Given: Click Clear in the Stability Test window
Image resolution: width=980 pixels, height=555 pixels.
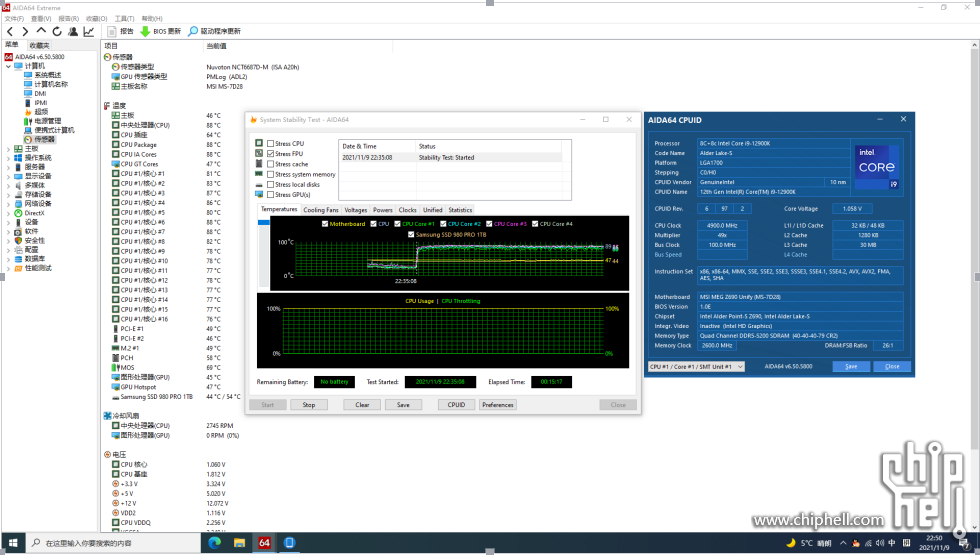Looking at the screenshot, I should [362, 405].
